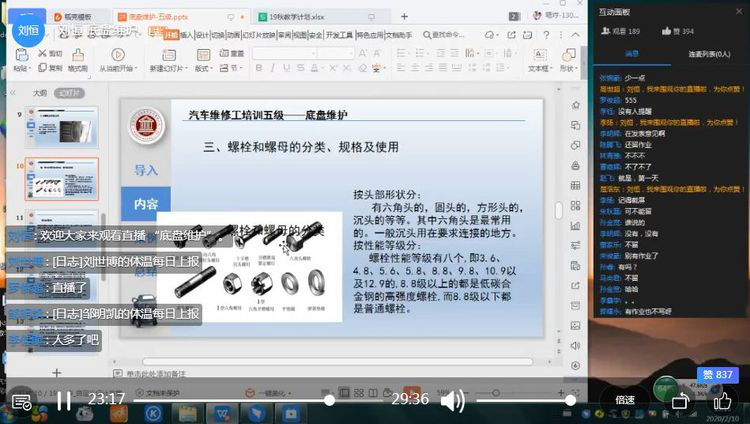Screen dimensions: 750x424
Task: Click the 刘恒 avatar badge
Action: (28, 30)
